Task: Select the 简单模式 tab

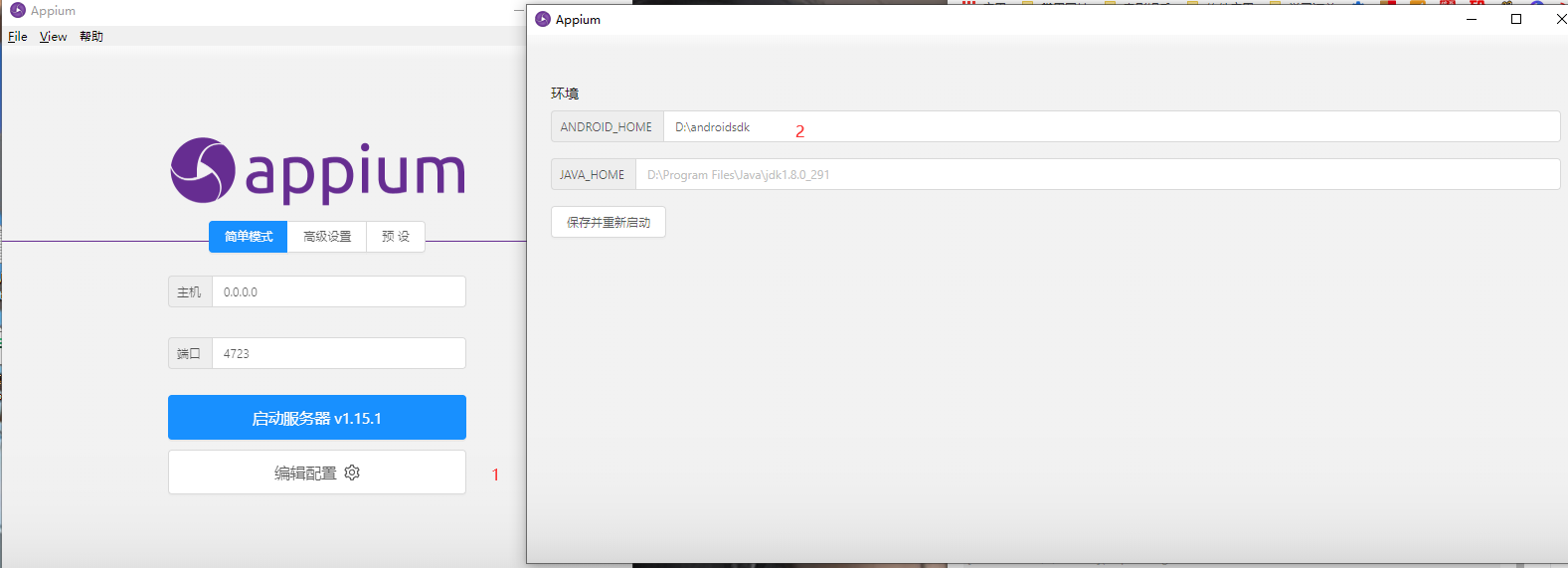Action: (249, 237)
